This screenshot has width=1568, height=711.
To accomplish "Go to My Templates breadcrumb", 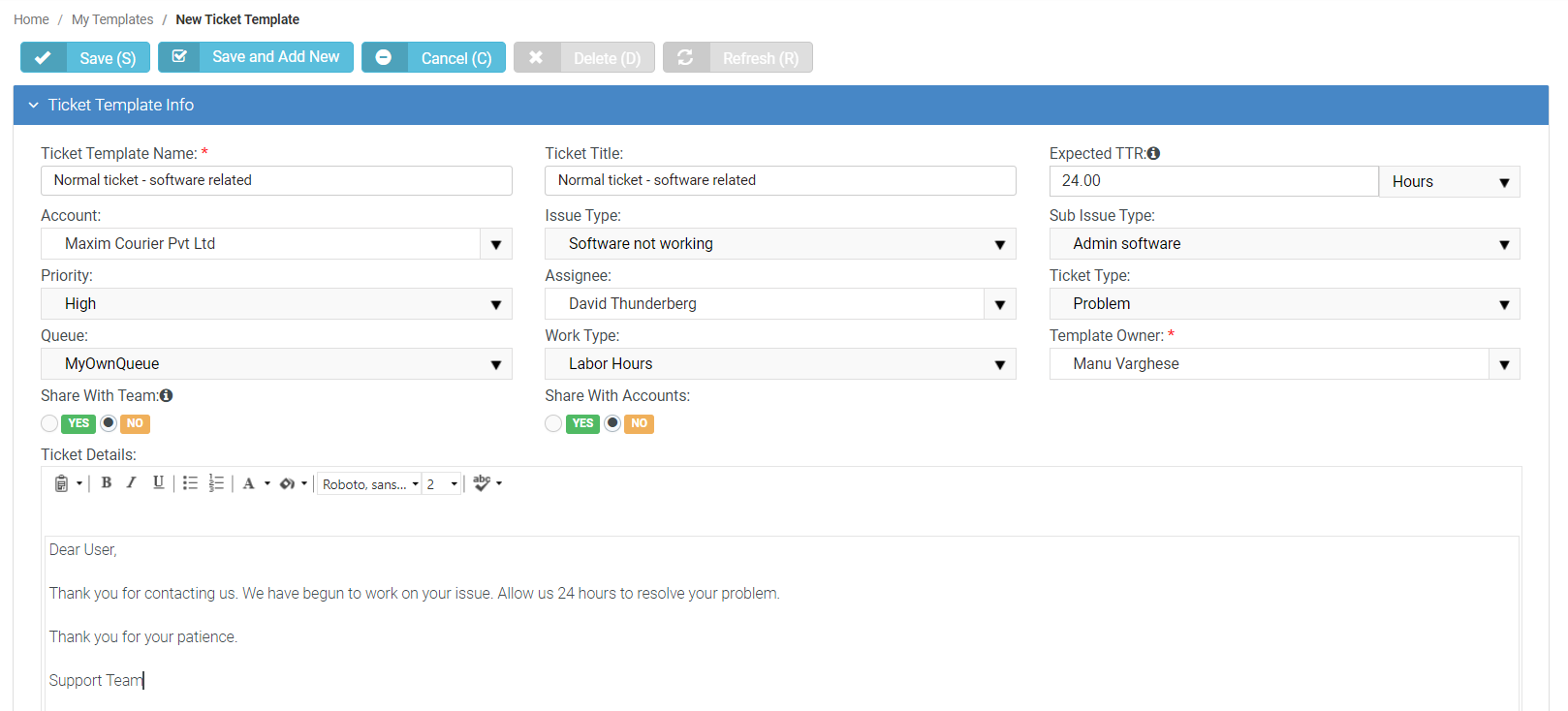I will tap(112, 19).
